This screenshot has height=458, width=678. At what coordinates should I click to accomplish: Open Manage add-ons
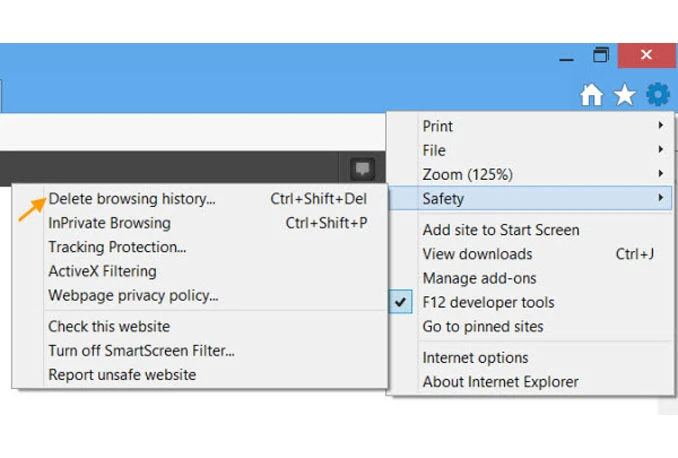(x=531, y=279)
